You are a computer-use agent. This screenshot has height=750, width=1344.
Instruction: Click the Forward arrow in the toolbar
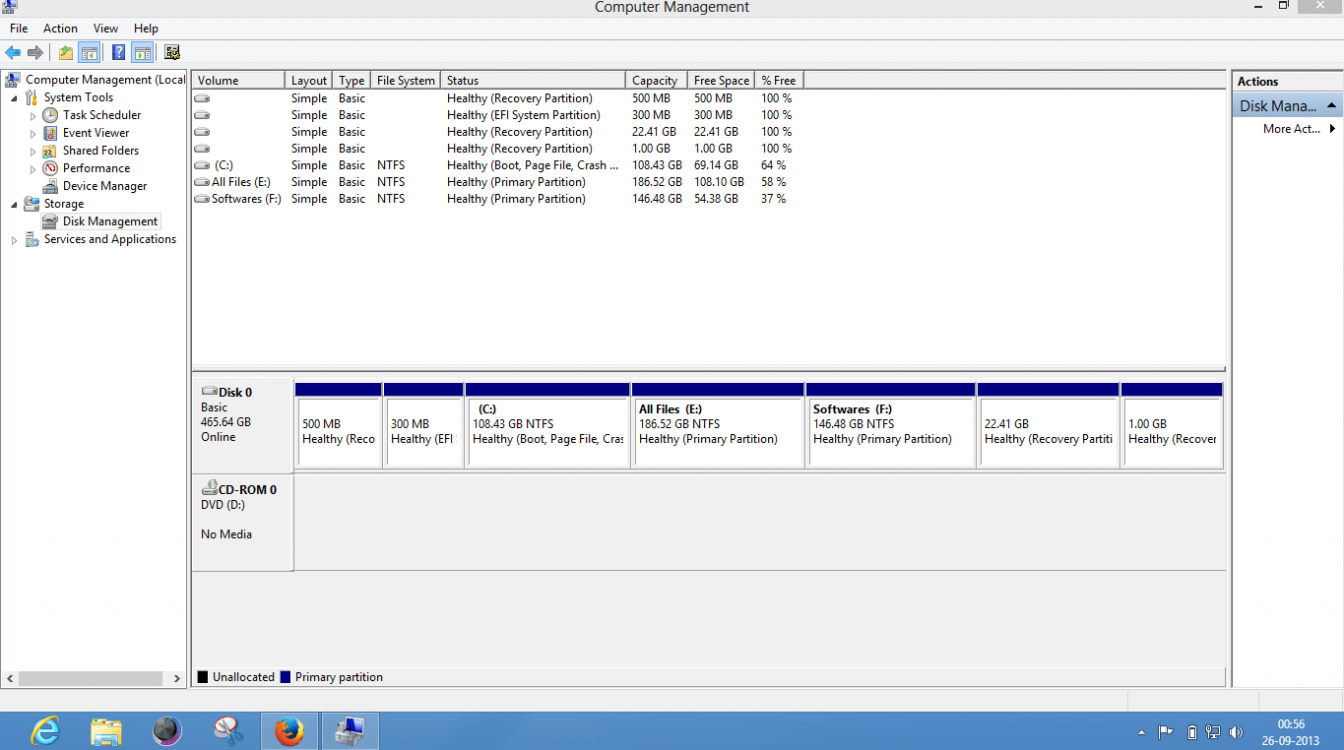pyautogui.click(x=35, y=53)
